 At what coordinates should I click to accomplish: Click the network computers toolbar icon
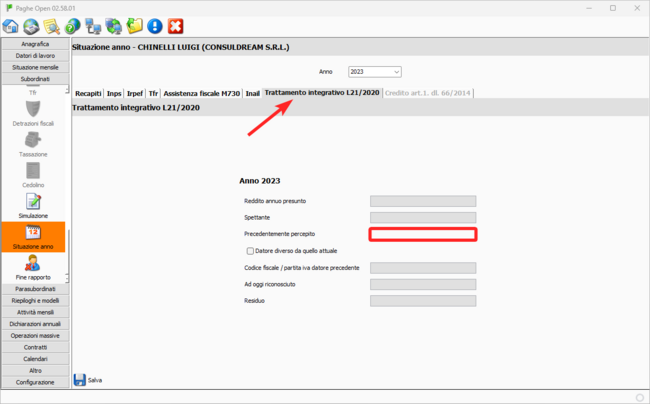[x=93, y=26]
